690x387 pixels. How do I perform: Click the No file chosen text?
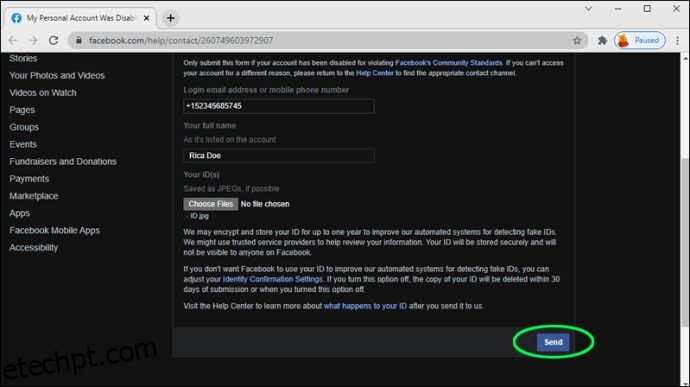coord(265,204)
